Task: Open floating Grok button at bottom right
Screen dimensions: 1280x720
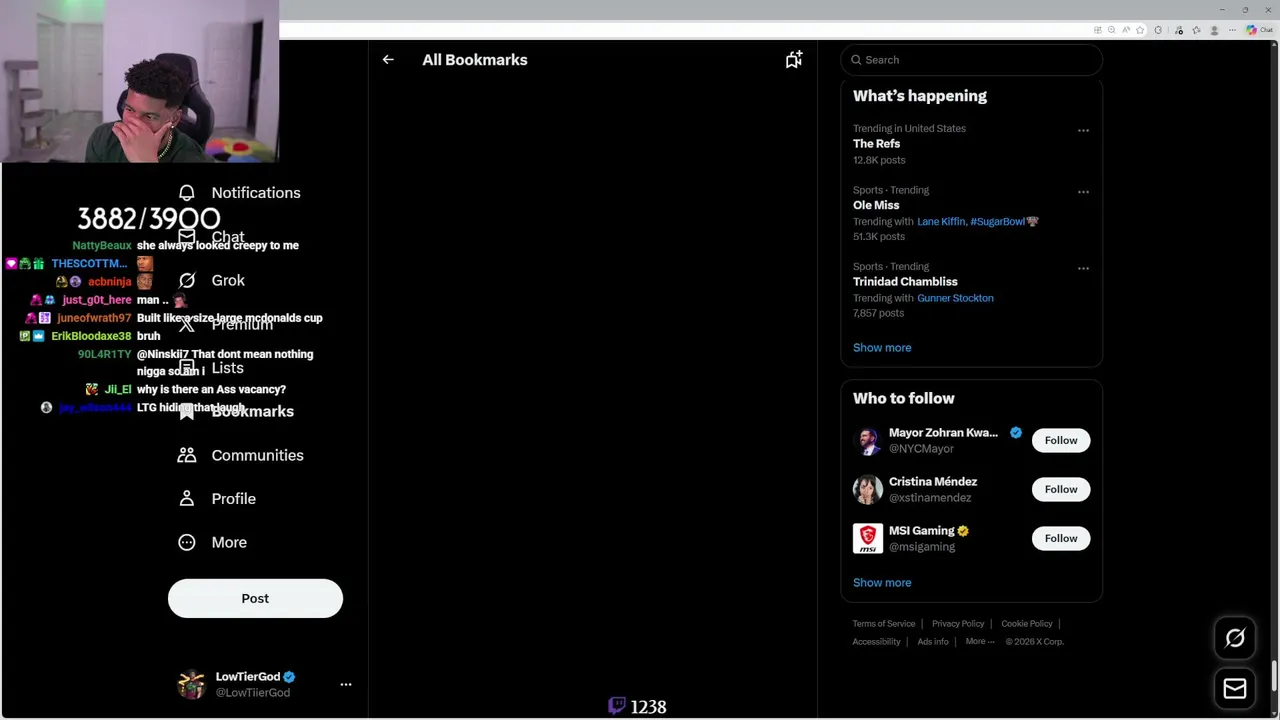Action: point(1235,638)
